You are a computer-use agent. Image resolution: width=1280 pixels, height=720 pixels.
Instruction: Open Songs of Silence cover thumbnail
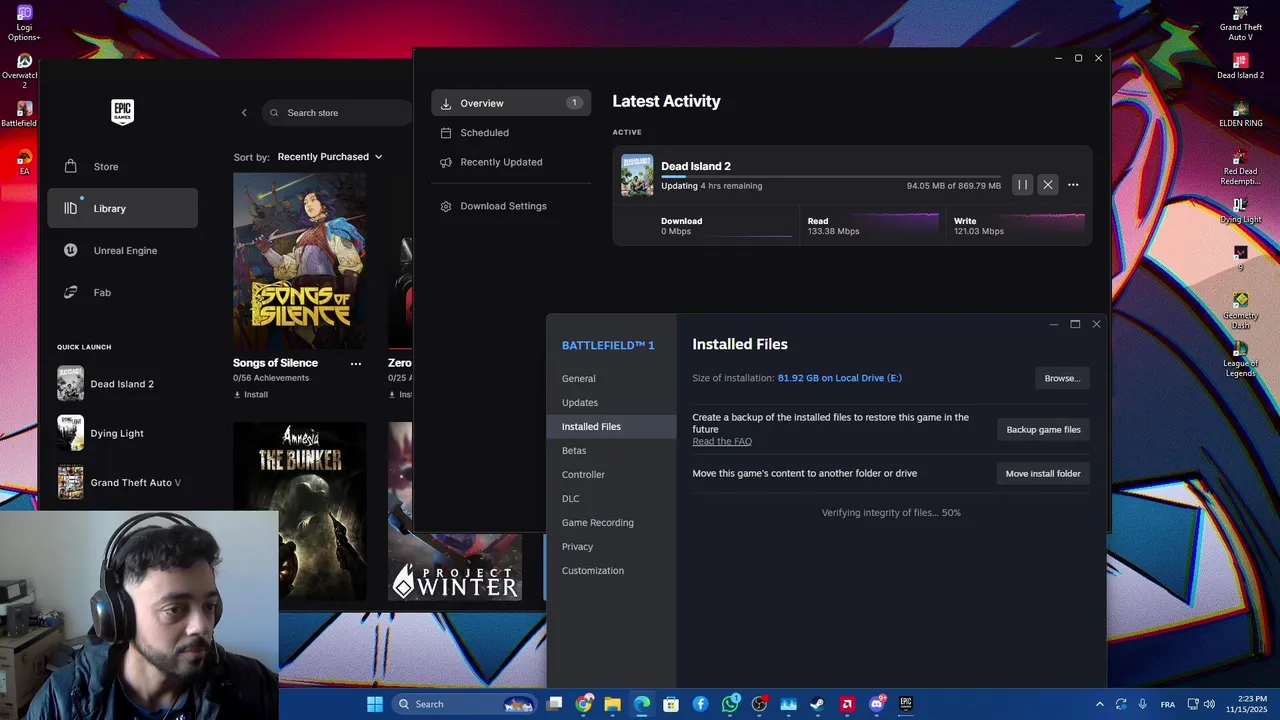coord(299,260)
